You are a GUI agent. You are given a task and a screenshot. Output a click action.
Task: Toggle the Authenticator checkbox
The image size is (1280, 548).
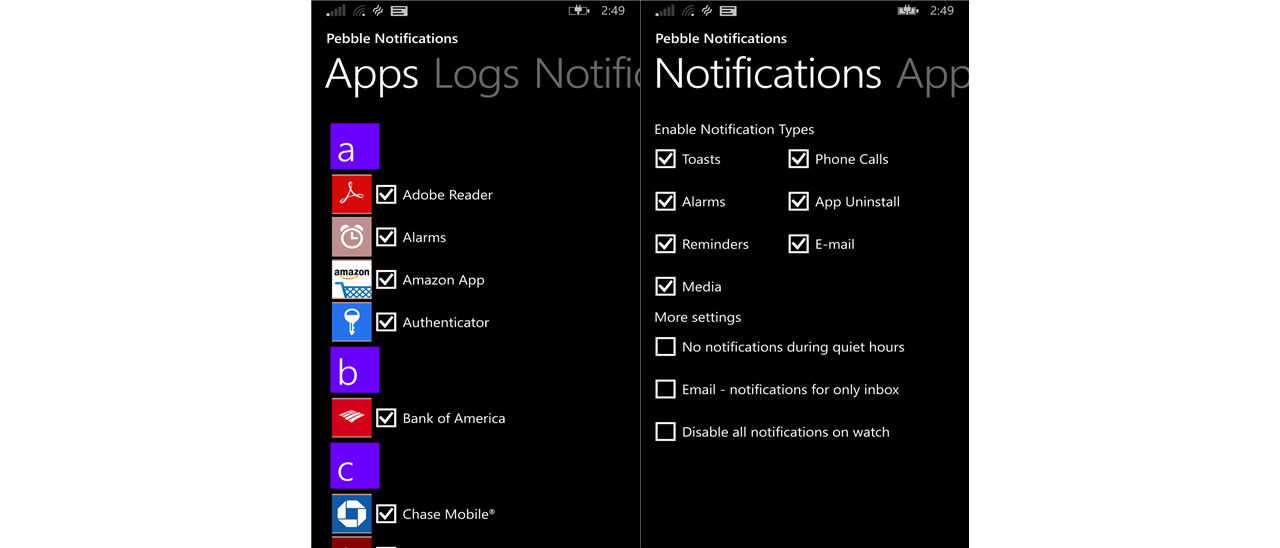pyautogui.click(x=386, y=322)
